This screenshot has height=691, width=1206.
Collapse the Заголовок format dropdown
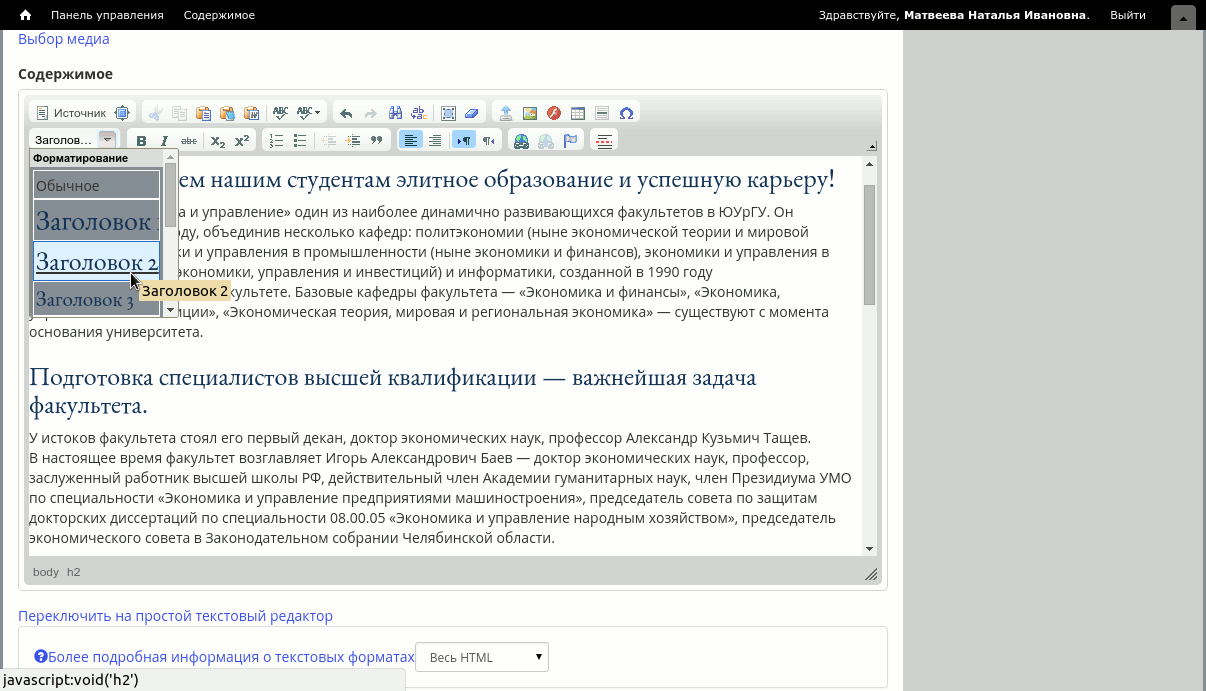point(107,140)
